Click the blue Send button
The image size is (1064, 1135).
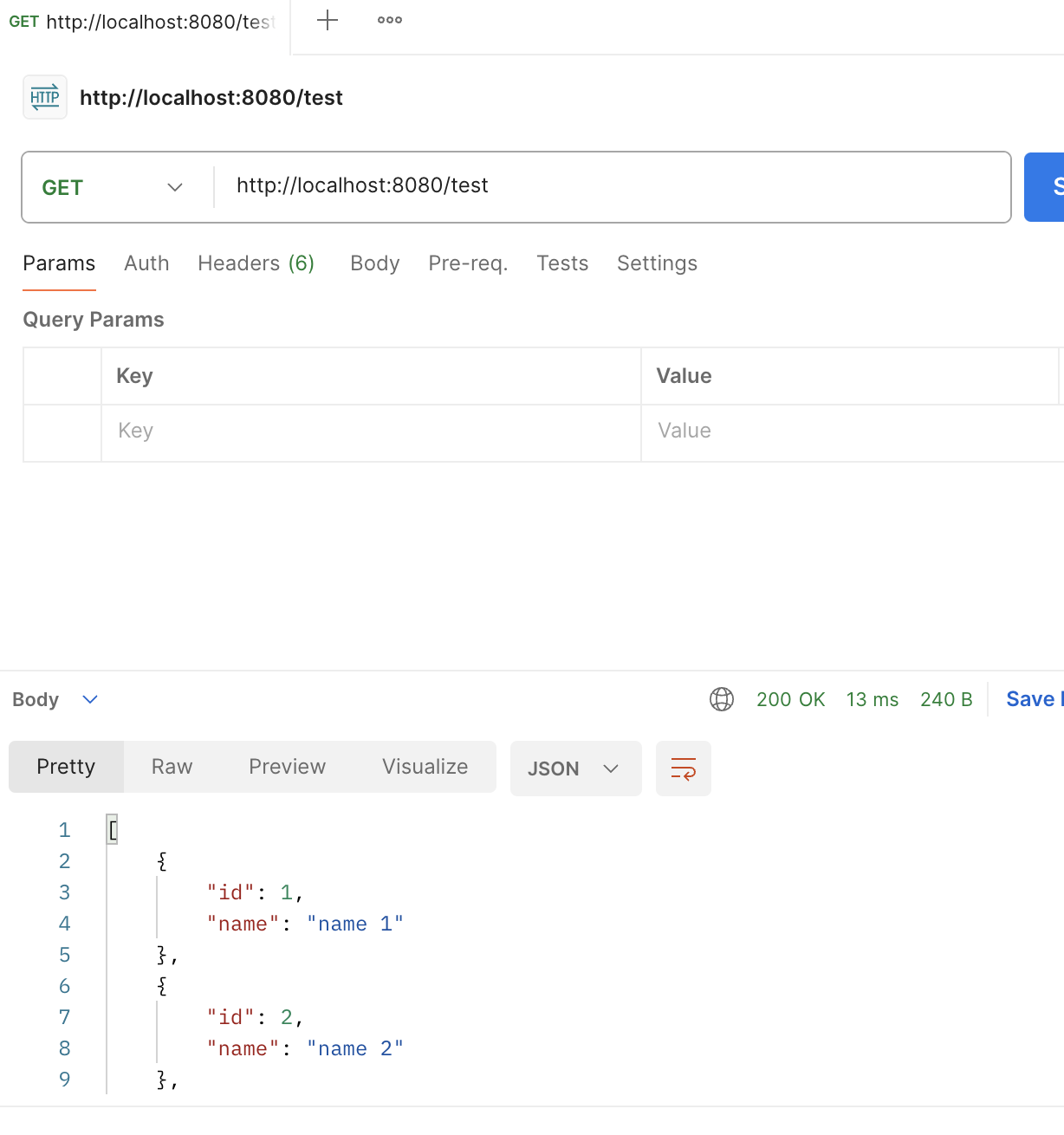pos(1045,187)
